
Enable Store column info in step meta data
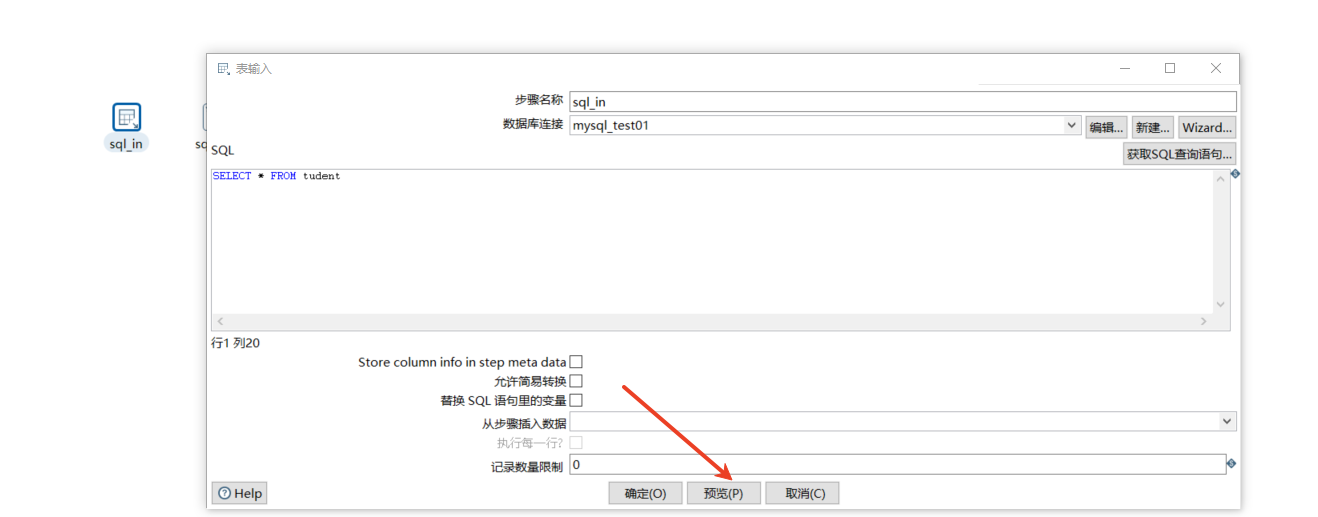coord(576,362)
